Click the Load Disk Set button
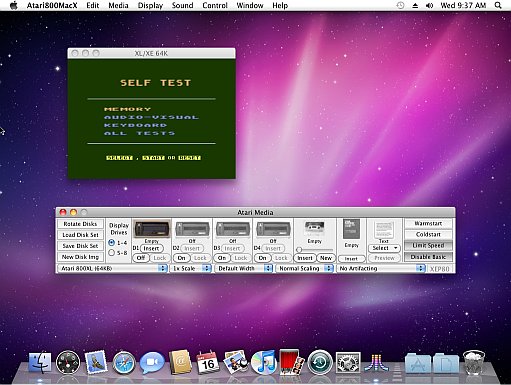This screenshot has height=385, width=511. click(x=80, y=235)
